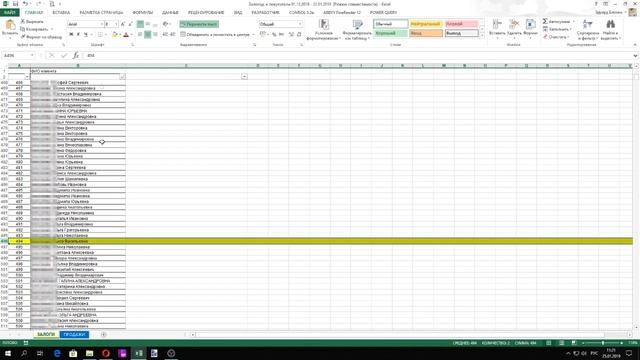Open Find and Select binoculars
The width and height of the screenshot is (640, 360).
(610, 30)
